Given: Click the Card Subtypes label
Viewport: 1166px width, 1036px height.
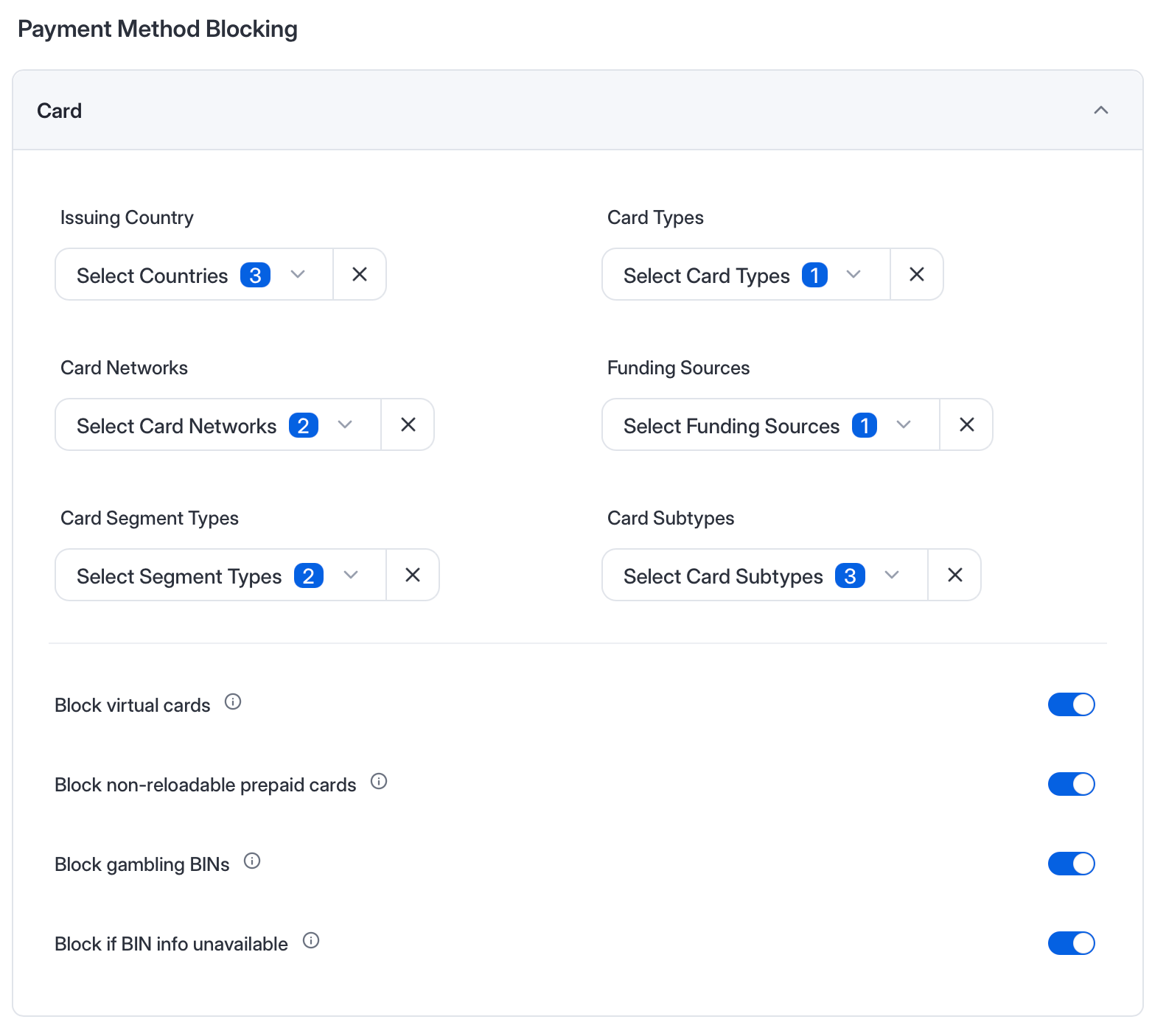Looking at the screenshot, I should pos(671,518).
